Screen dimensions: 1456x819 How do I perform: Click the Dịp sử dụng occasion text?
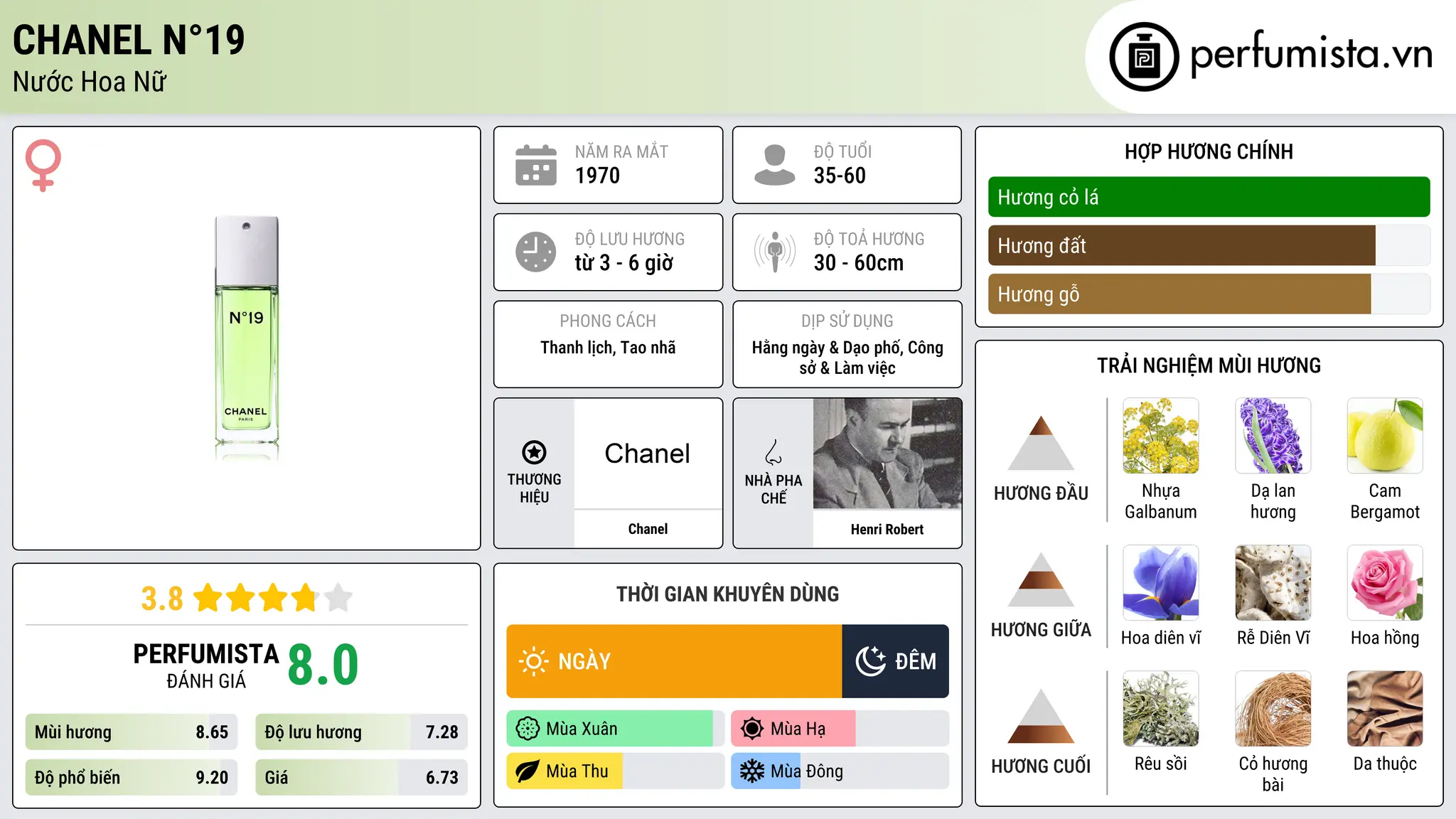(x=847, y=358)
